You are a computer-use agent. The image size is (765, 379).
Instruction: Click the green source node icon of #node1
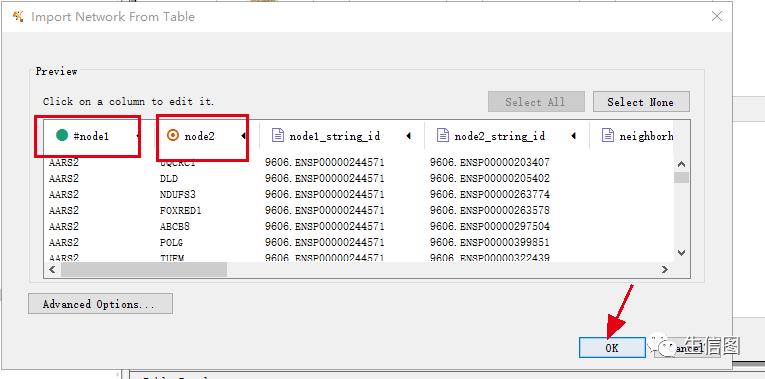pos(62,136)
